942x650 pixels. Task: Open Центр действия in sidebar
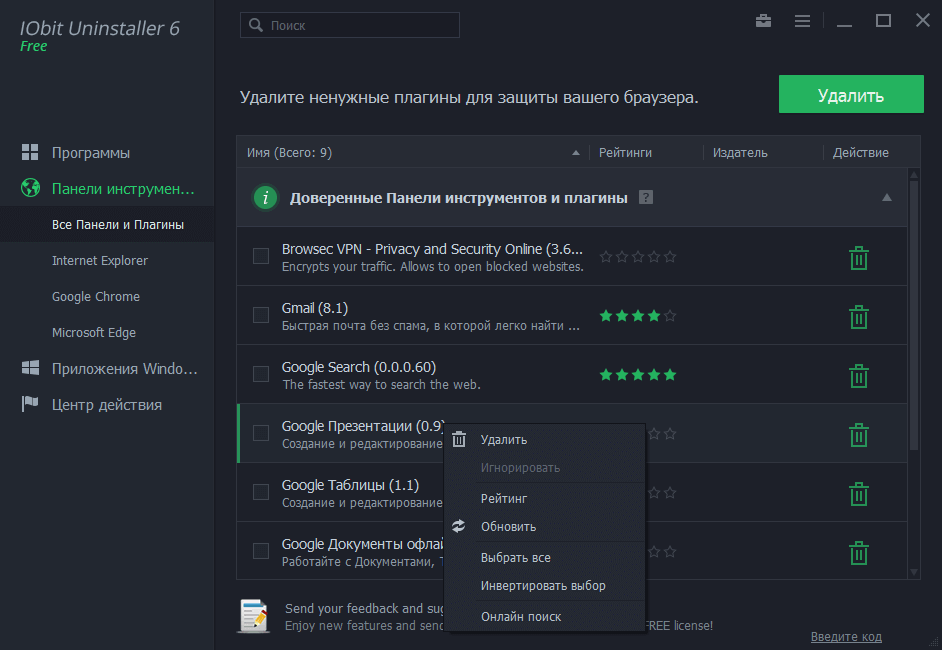pyautogui.click(x=107, y=404)
